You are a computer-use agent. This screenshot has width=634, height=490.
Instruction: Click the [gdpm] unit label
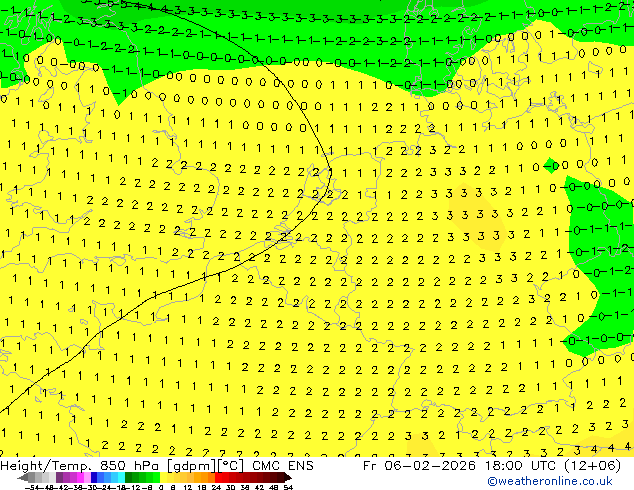point(191,466)
